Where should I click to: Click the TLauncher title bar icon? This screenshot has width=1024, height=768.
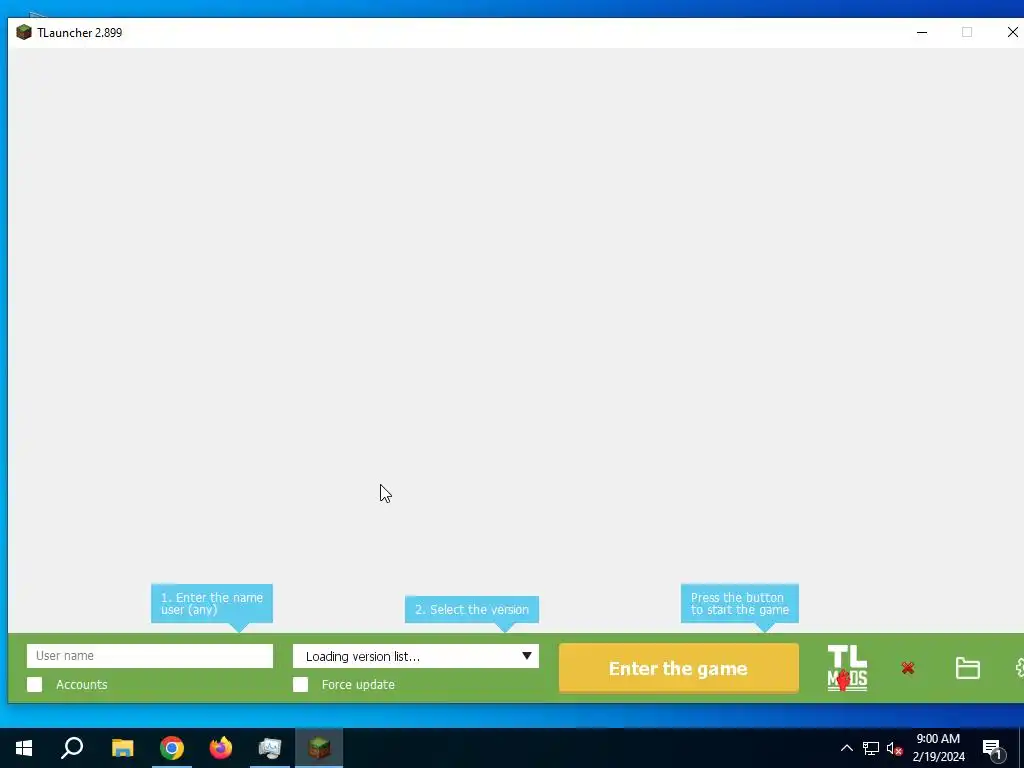point(24,32)
